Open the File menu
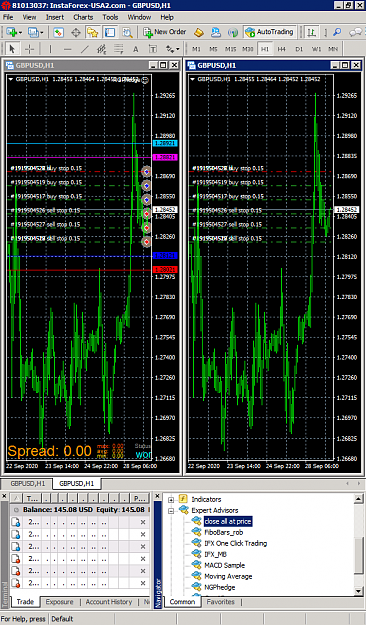 [x=8, y=17]
